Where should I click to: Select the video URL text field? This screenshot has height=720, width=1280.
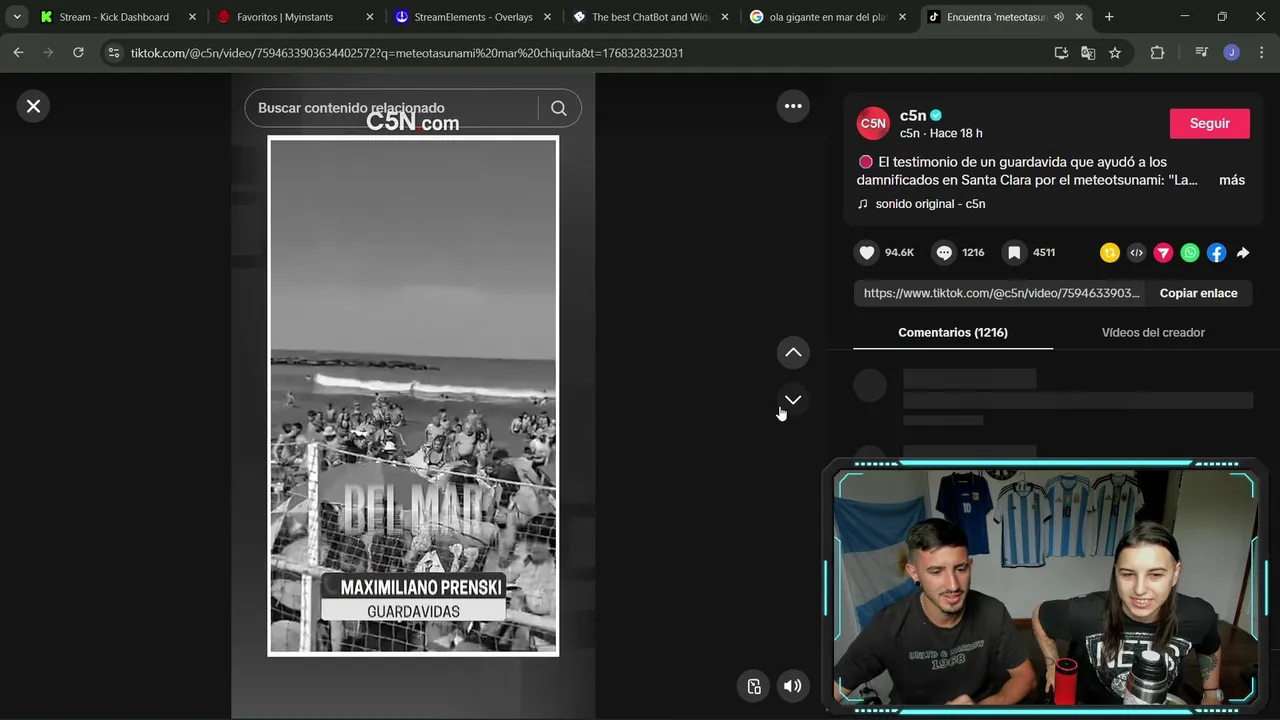click(x=1001, y=293)
